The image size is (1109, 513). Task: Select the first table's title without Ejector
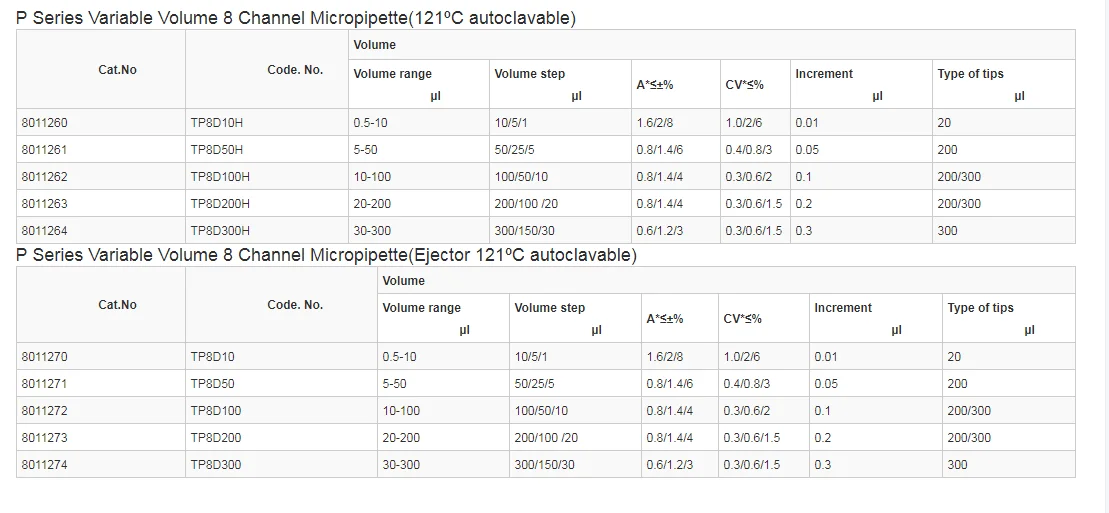(x=296, y=18)
